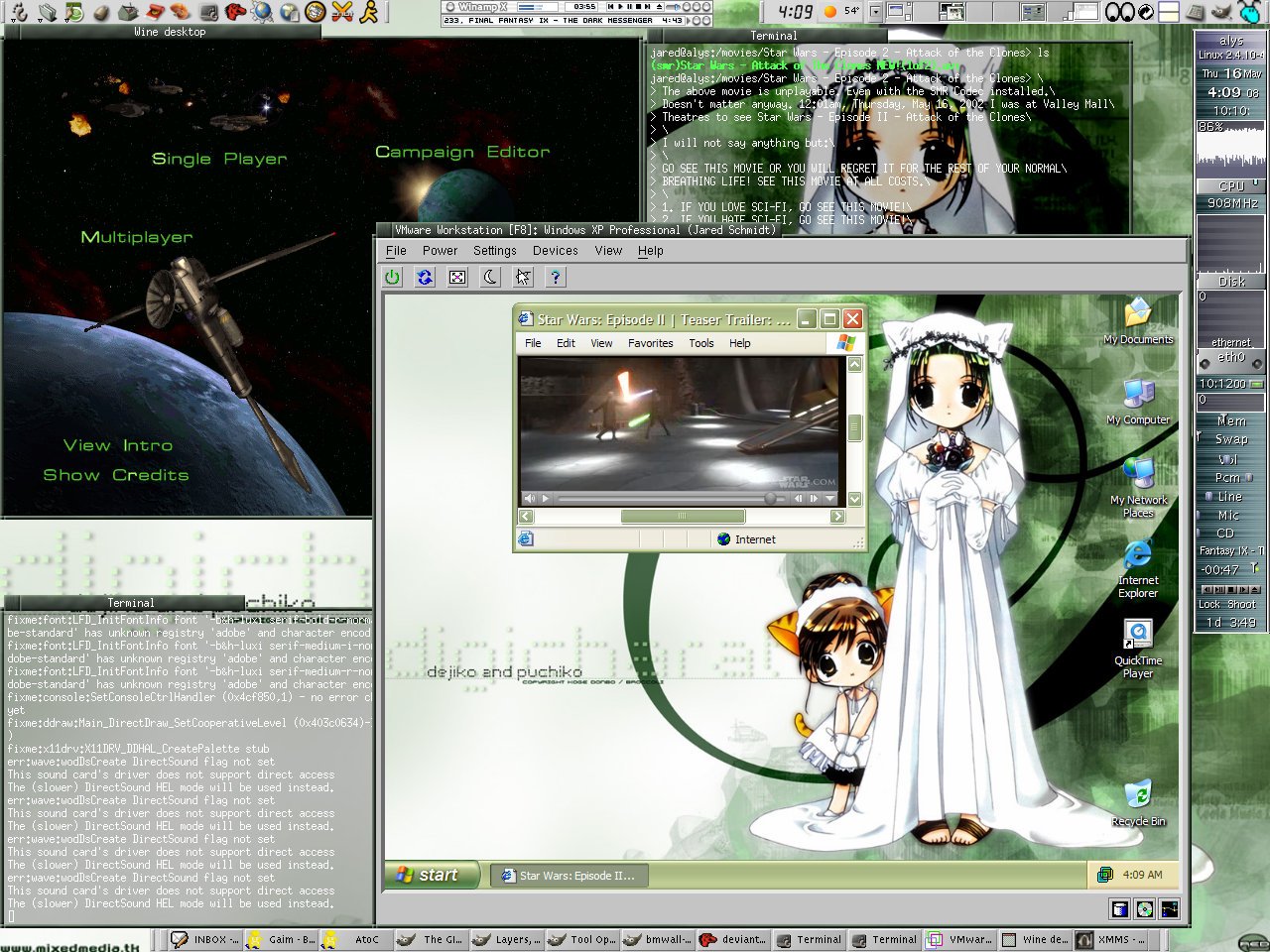Select the second workspace in pager
The width and height of the screenshot is (1270, 952).
coord(926,12)
